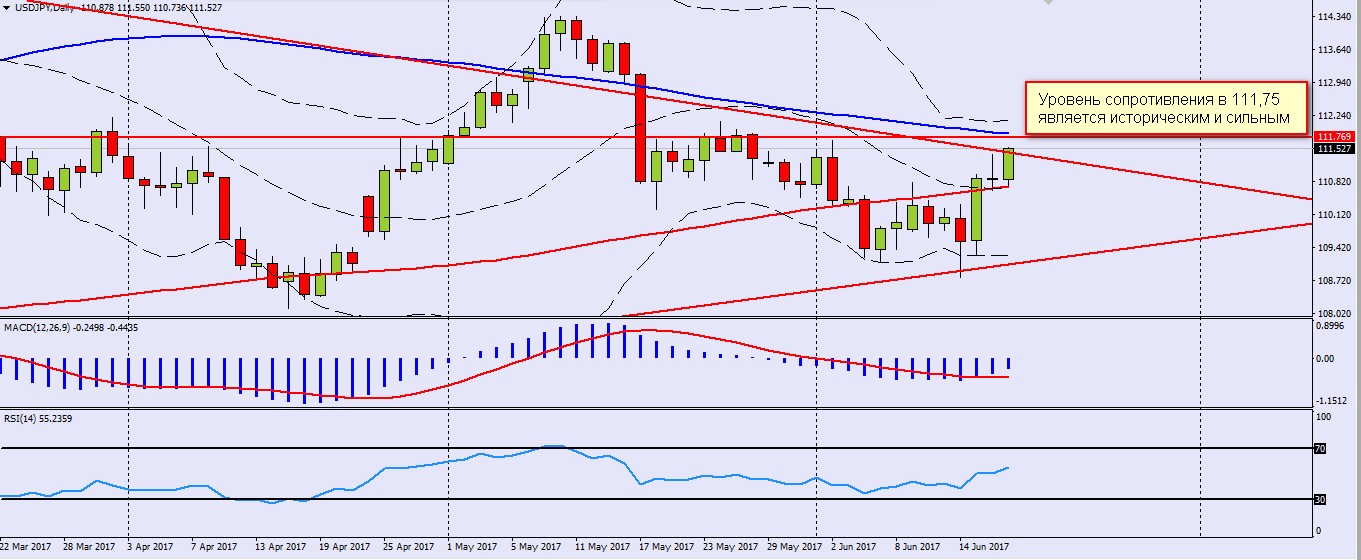1361x560 pixels.
Task: Click the 108.020 price scale value
Action: point(1337,313)
